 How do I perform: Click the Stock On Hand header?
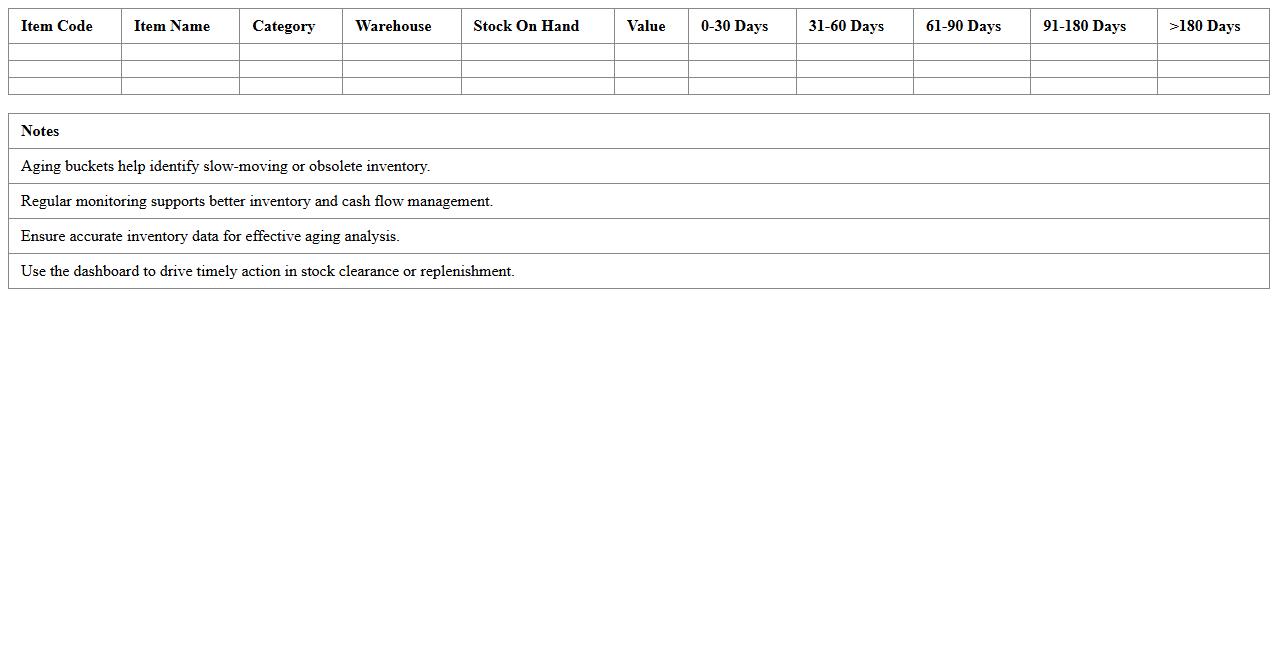point(526,26)
